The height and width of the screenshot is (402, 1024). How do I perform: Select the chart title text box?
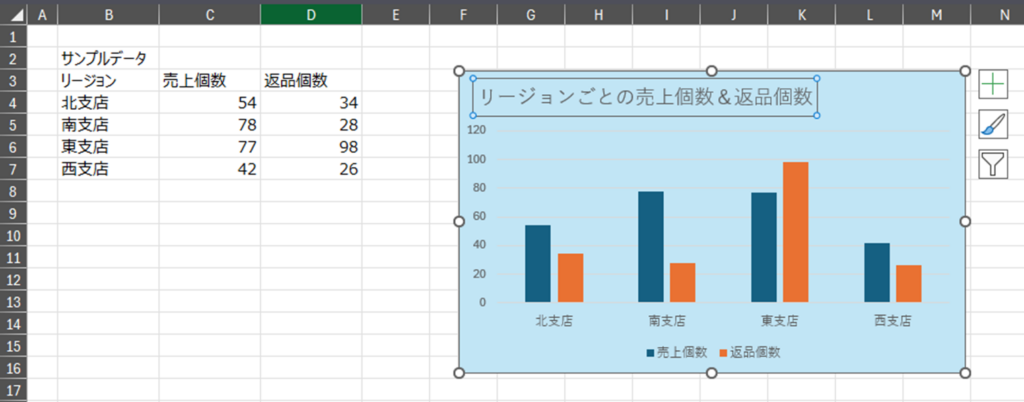point(645,97)
